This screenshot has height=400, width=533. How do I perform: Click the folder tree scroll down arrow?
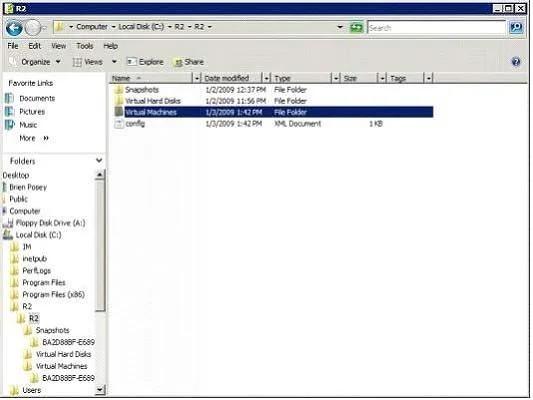pyautogui.click(x=100, y=390)
